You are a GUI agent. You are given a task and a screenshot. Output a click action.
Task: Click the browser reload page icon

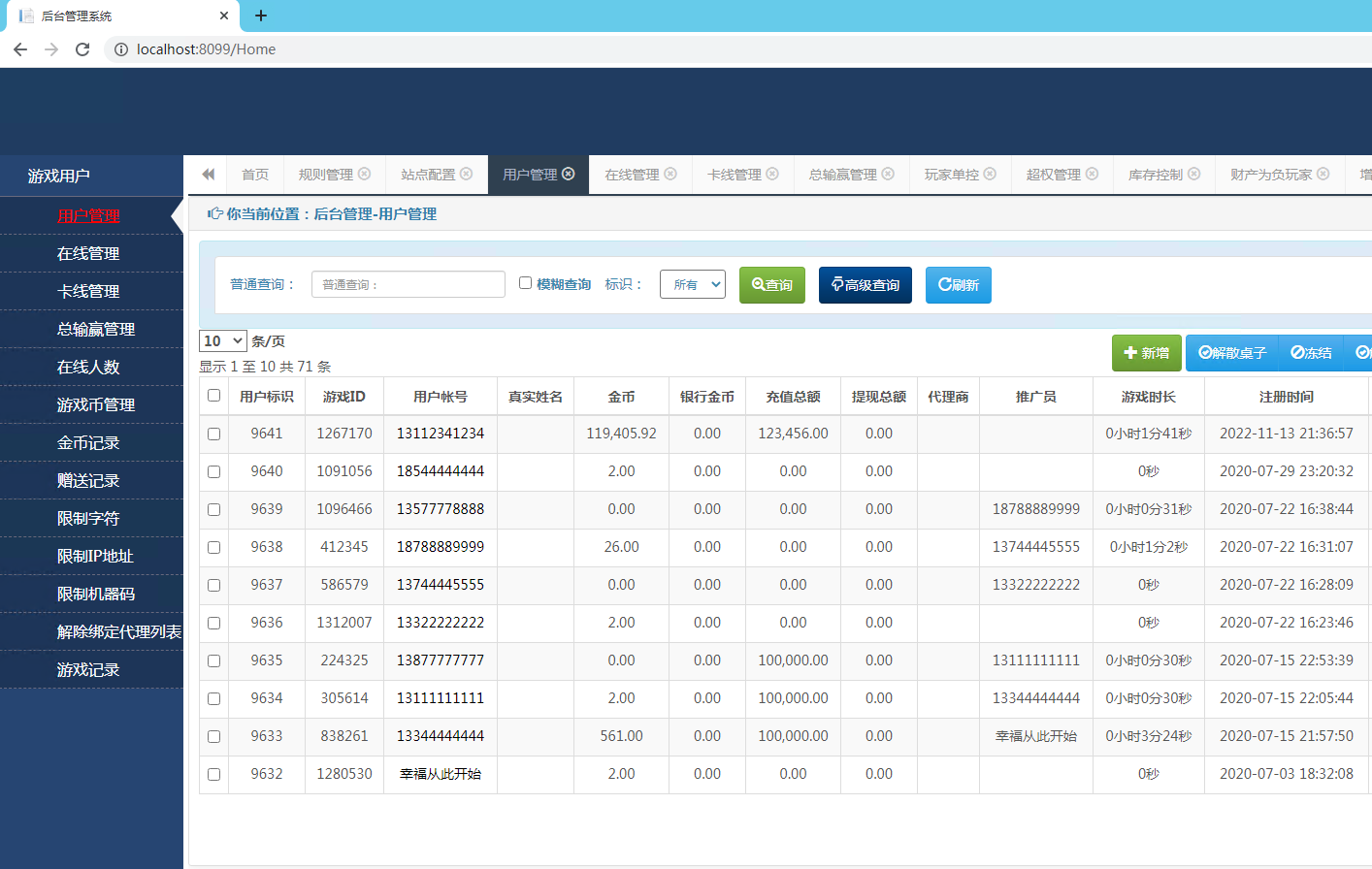point(82,49)
